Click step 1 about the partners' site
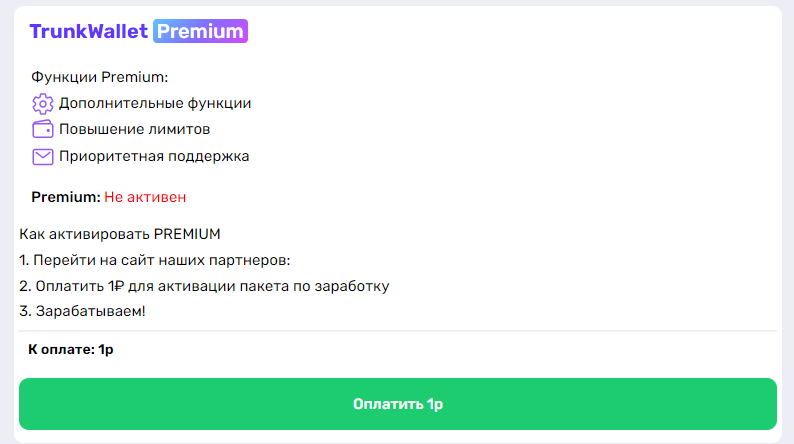 [154, 261]
